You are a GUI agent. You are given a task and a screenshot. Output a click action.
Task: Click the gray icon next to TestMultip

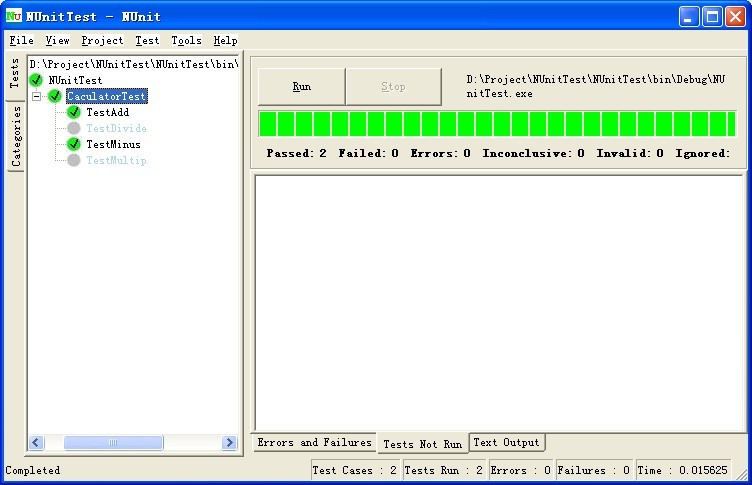(x=74, y=161)
